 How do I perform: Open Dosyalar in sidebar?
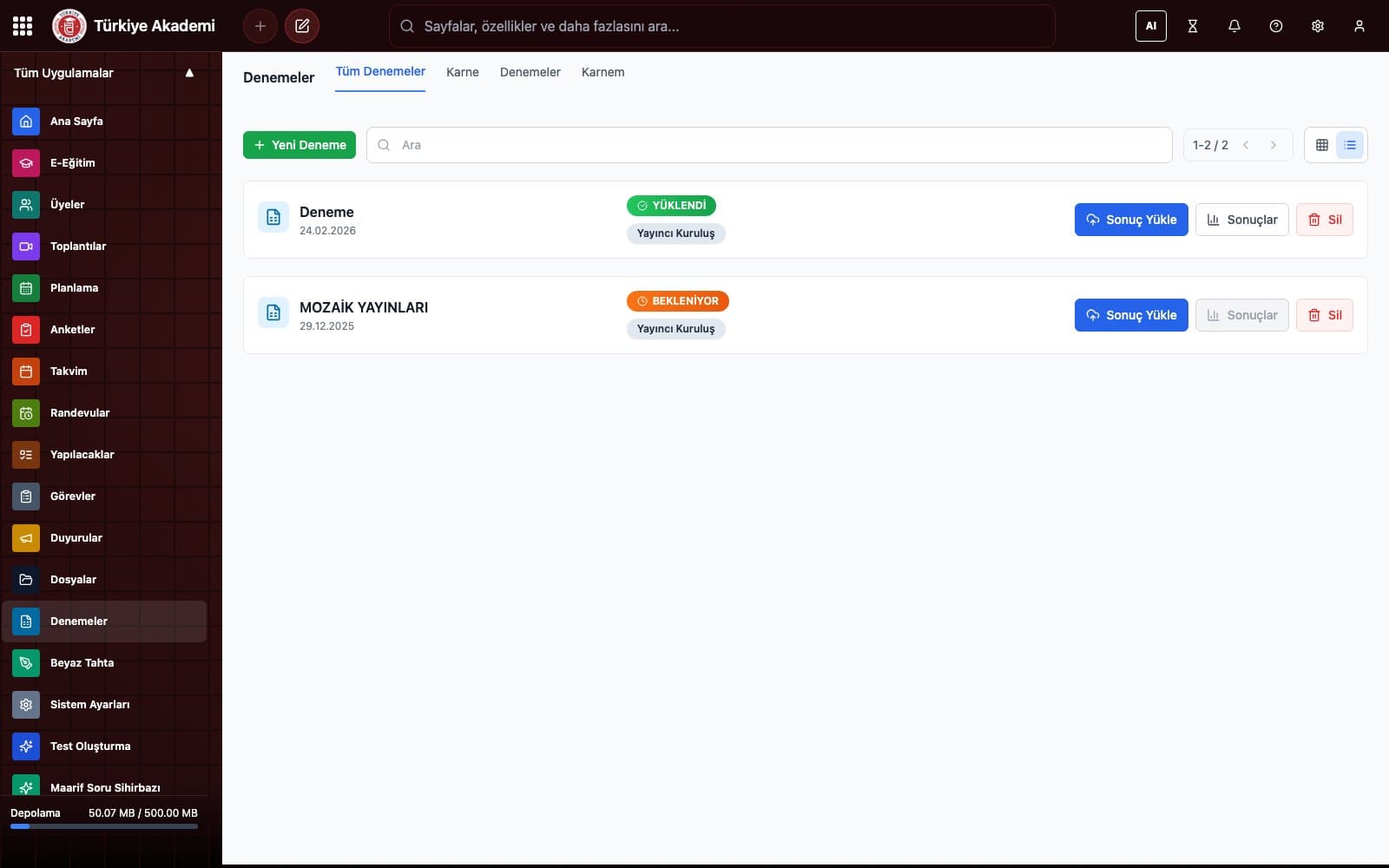[x=104, y=580]
